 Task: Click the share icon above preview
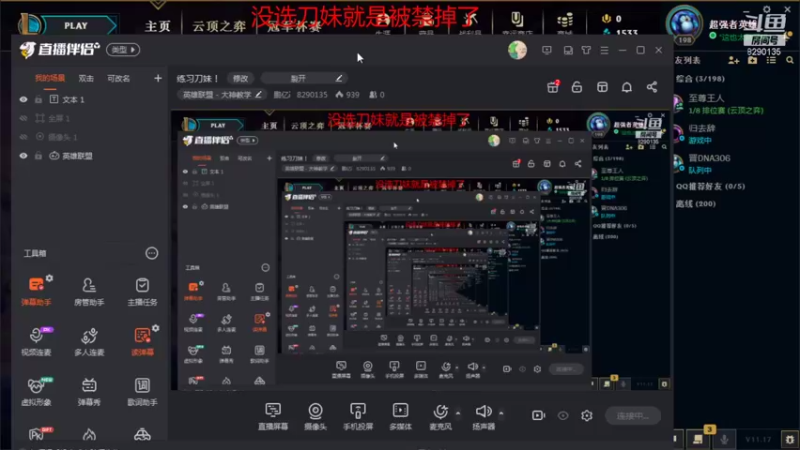[x=652, y=87]
